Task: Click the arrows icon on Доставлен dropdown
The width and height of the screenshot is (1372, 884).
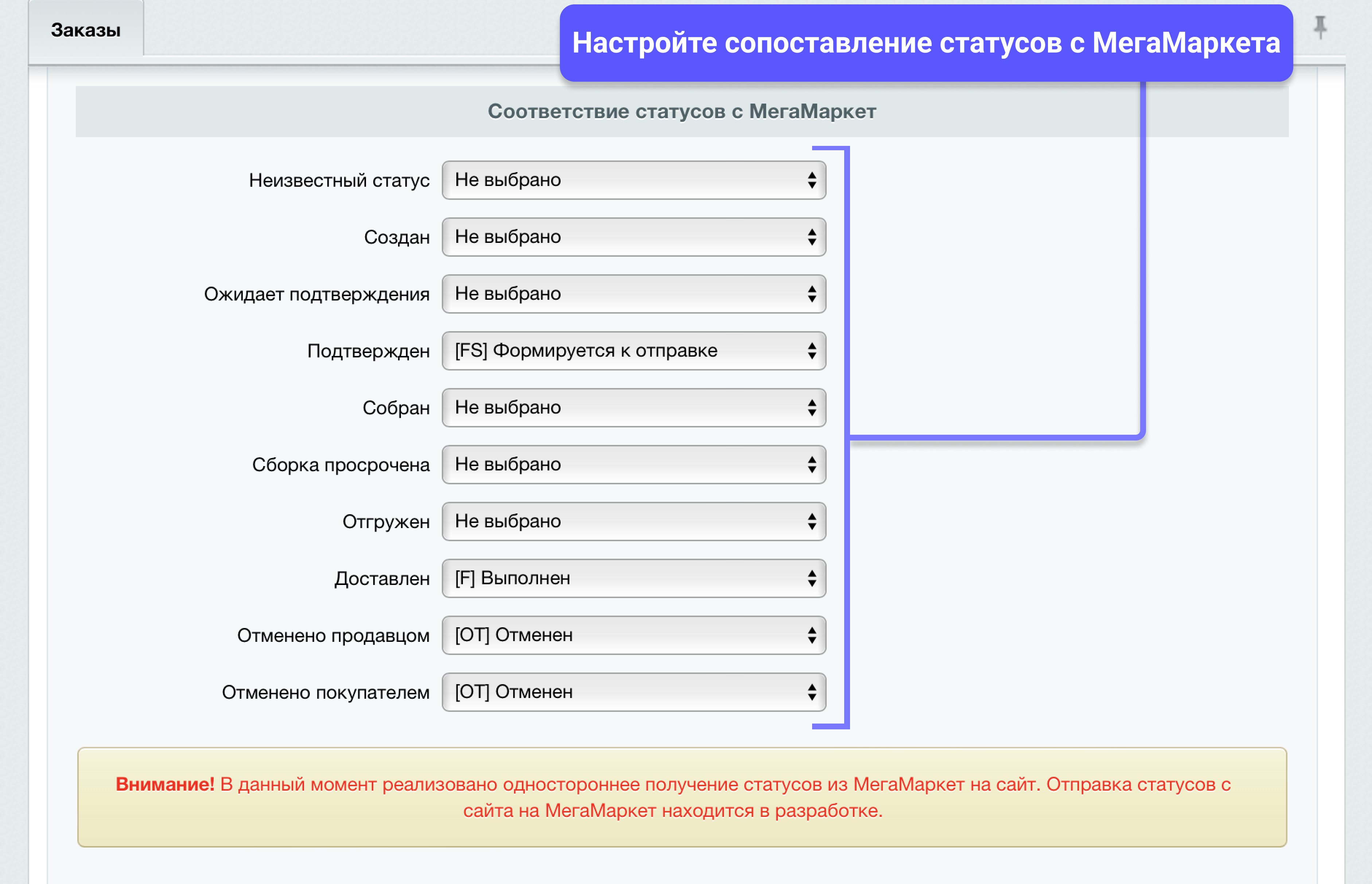Action: click(812, 578)
